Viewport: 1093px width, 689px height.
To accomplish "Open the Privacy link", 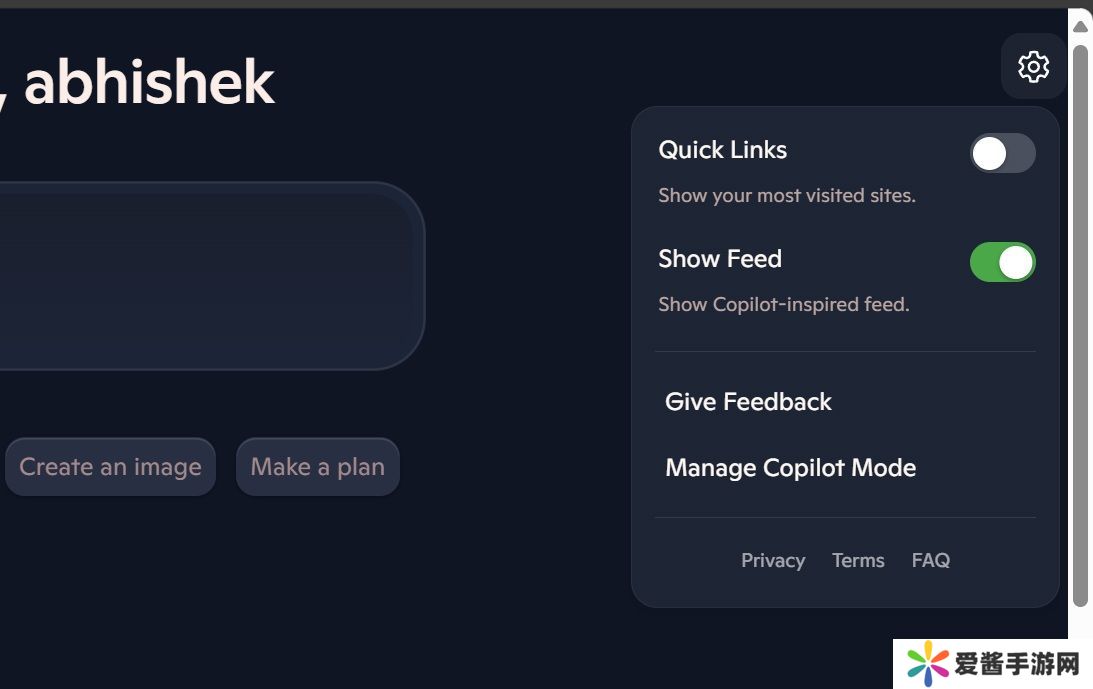I will (772, 561).
